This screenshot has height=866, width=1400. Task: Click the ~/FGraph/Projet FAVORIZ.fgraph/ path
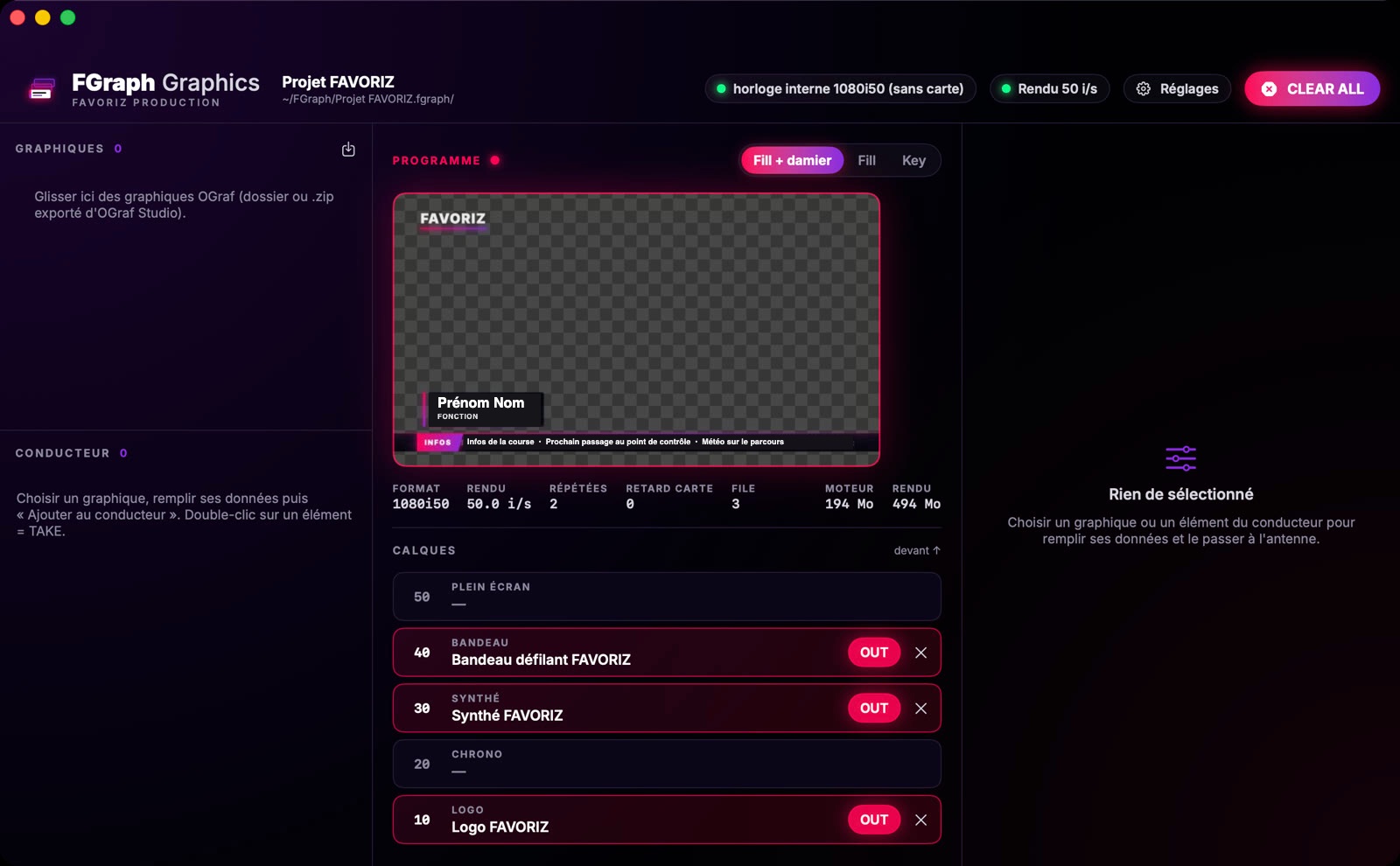(367, 99)
